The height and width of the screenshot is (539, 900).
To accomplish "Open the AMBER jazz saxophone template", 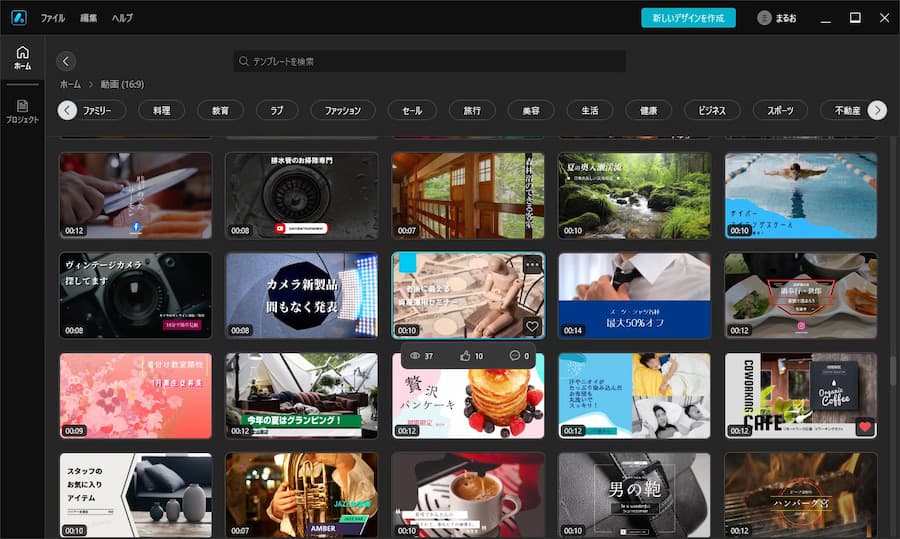I will pyautogui.click(x=302, y=495).
